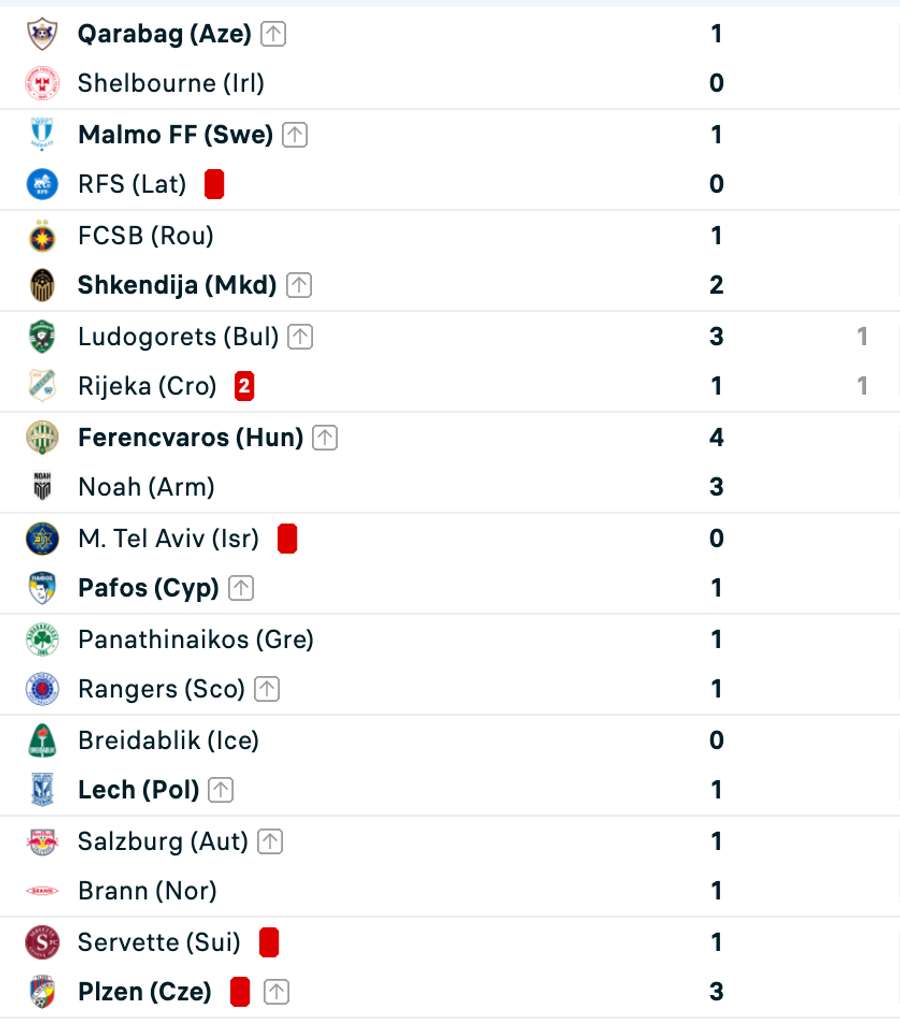Viewport: 900px width, 1025px height.
Task: Click the advancing arrow icon beside Shkendija
Action: click(x=299, y=286)
